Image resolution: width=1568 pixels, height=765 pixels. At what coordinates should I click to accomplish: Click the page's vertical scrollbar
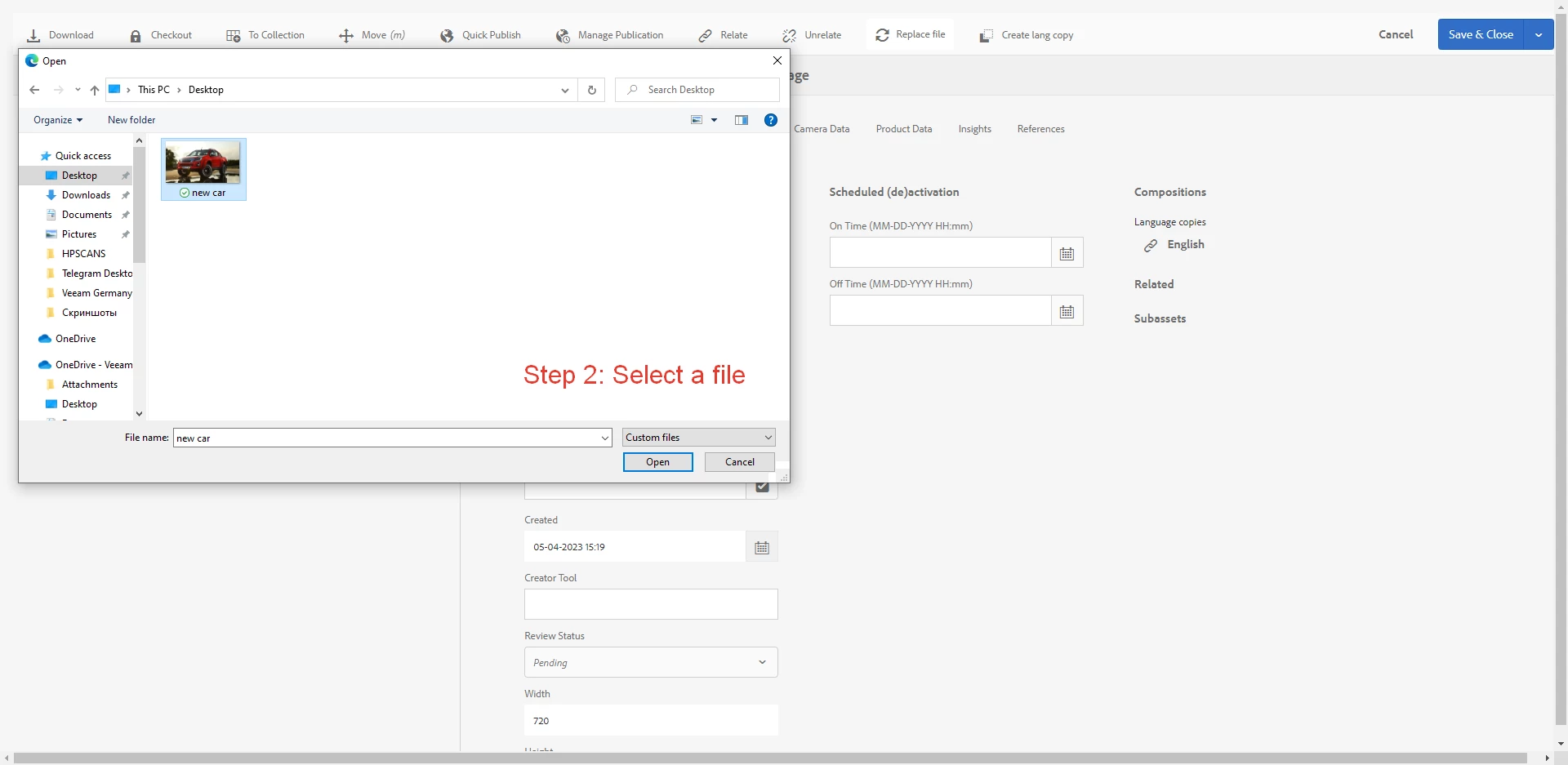click(x=1561, y=367)
